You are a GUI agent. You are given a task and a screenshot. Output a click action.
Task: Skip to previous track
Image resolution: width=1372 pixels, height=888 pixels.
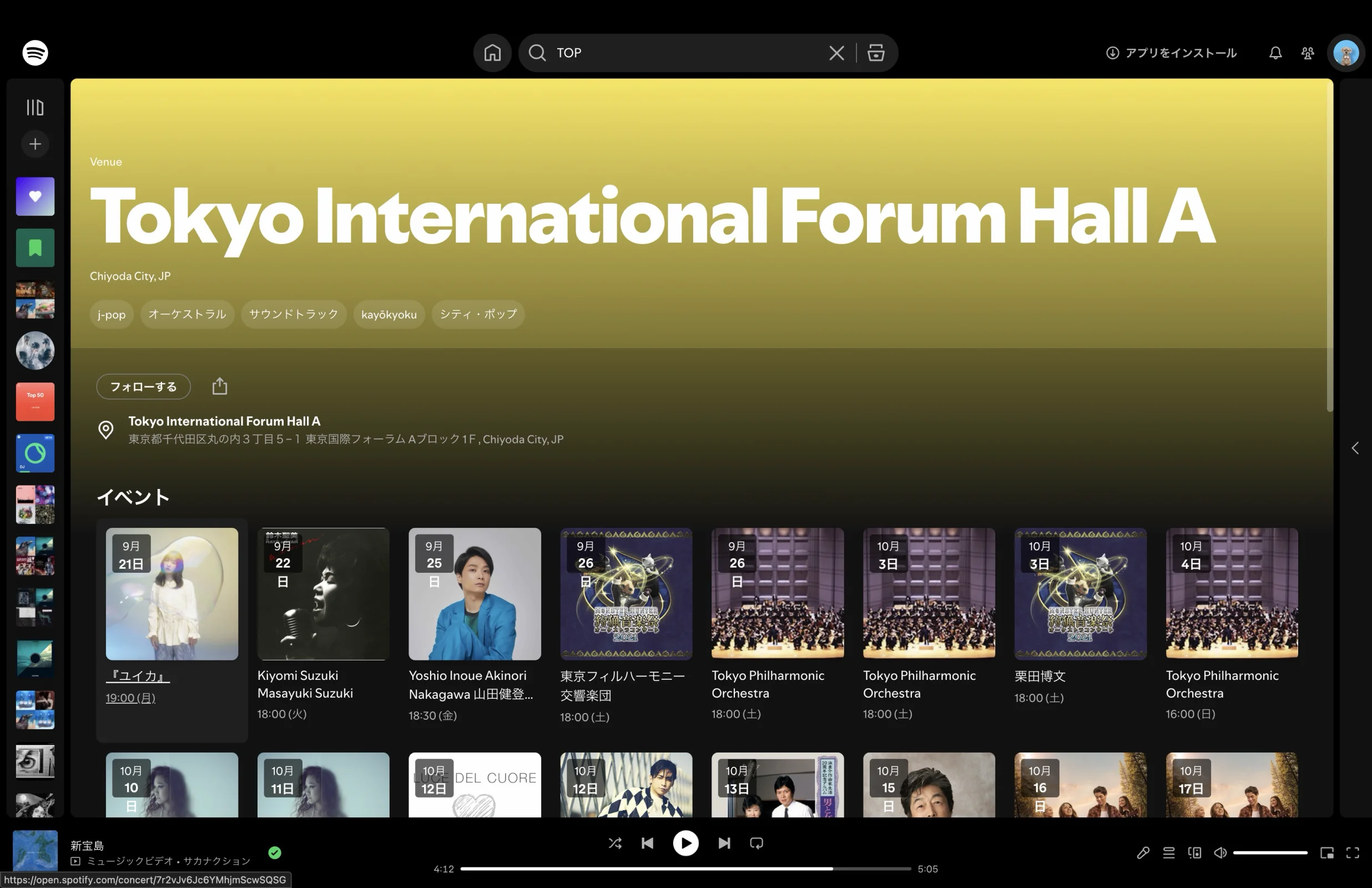coord(647,844)
